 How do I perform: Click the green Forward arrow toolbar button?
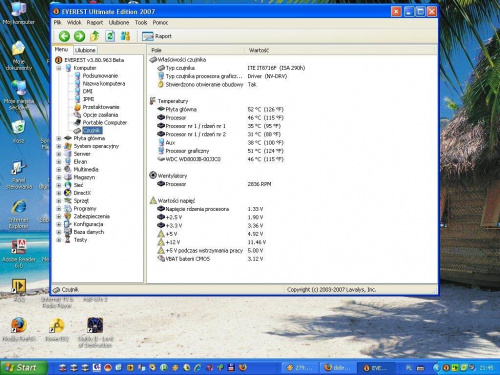coord(79,36)
